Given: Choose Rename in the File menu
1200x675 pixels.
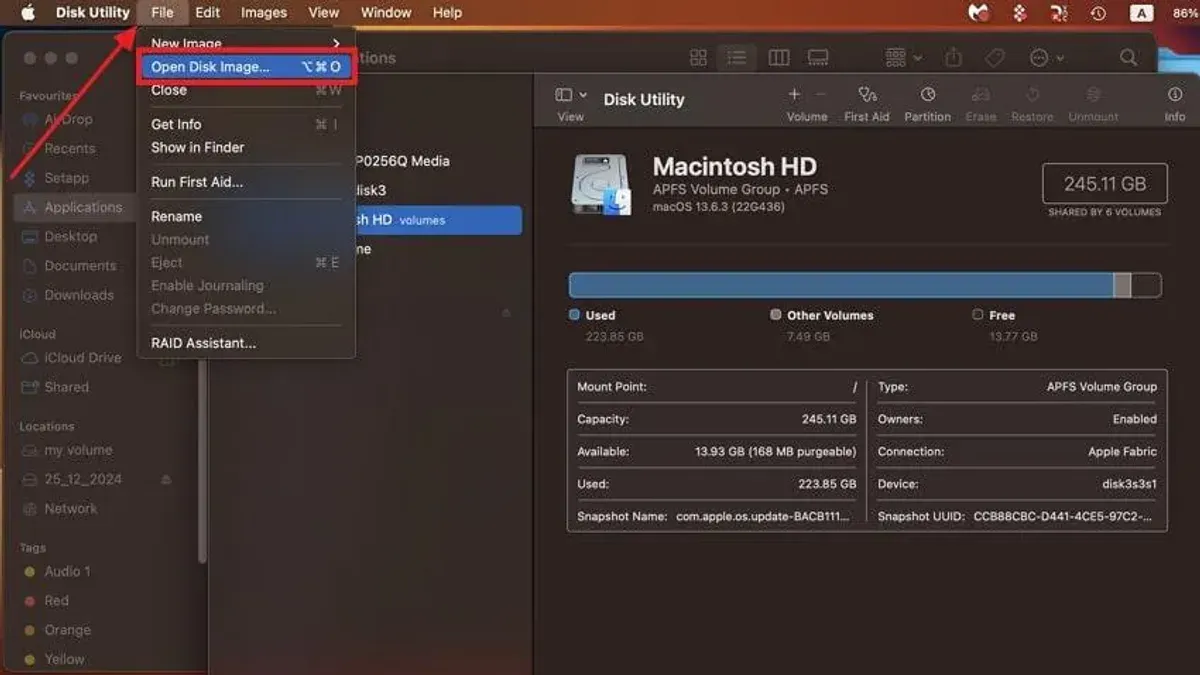Looking at the screenshot, I should point(246,216).
